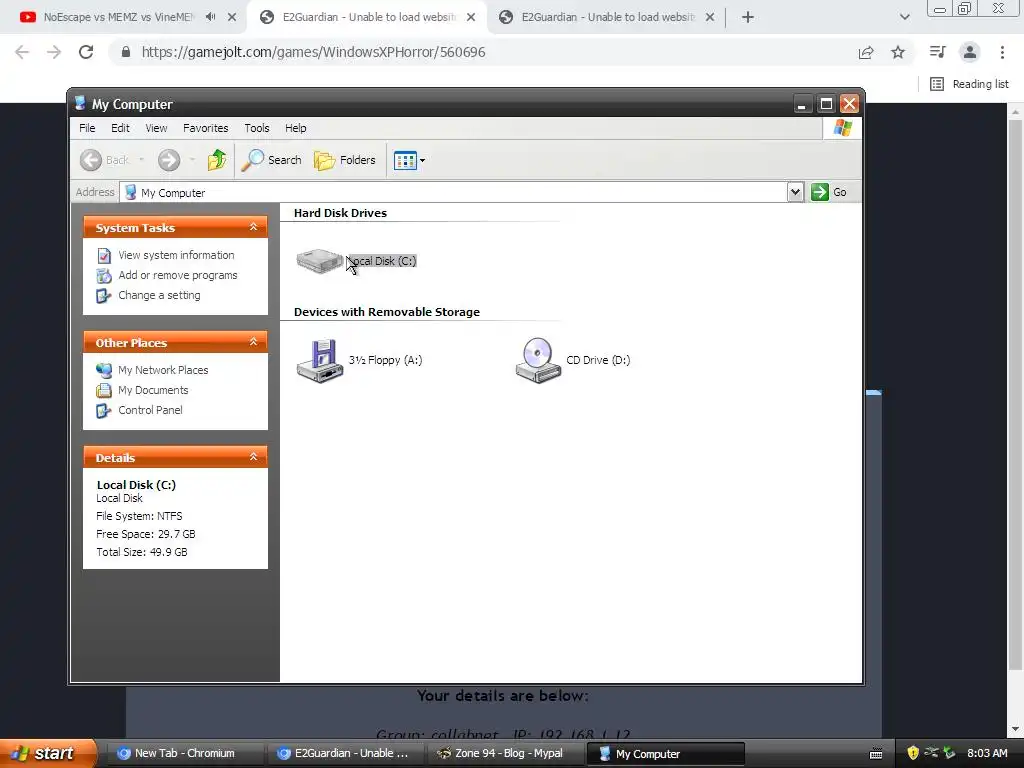Select the CD Drive (D:) icon
Image resolution: width=1024 pixels, height=768 pixels.
click(538, 360)
